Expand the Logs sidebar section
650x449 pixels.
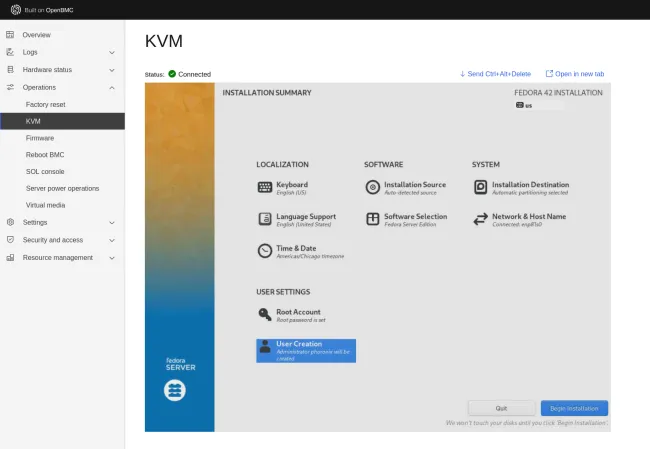111,52
